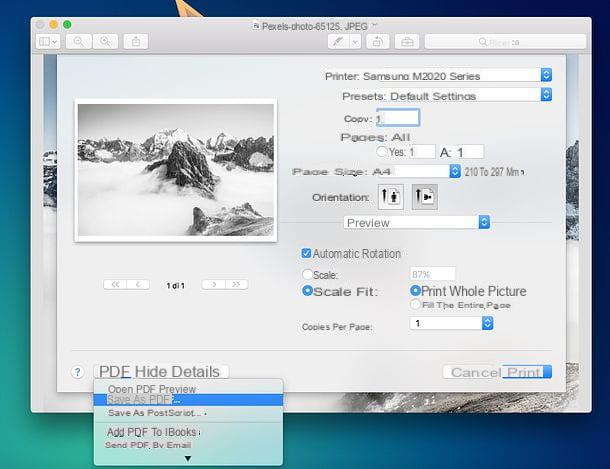The height and width of the screenshot is (469, 610).
Task: Click the green maximize window button
Action: [x=67, y=24]
